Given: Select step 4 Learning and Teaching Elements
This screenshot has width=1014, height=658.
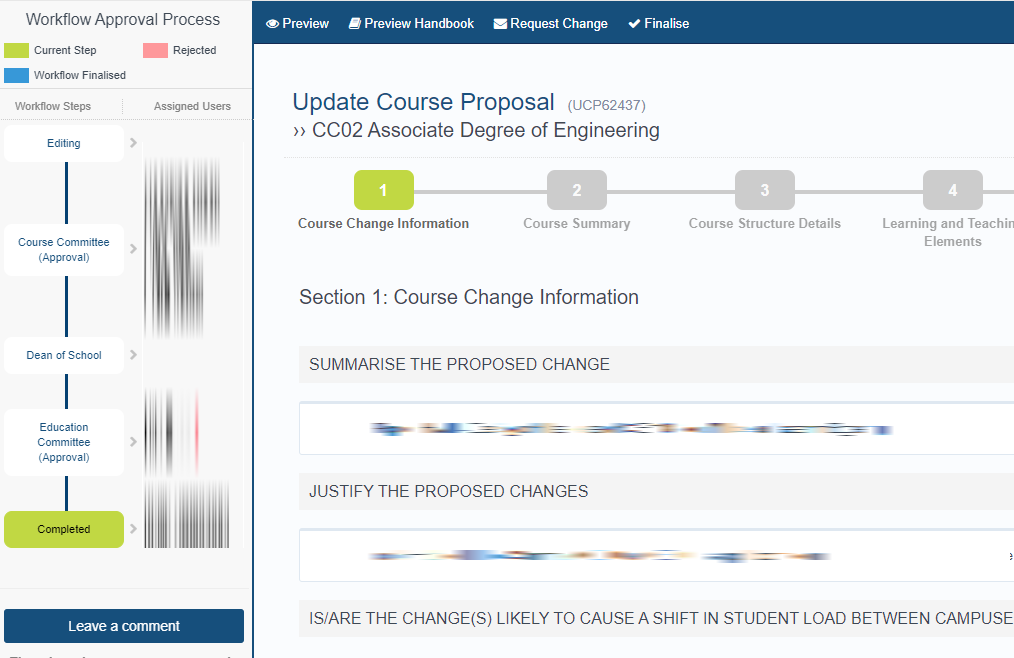Looking at the screenshot, I should coord(952,190).
